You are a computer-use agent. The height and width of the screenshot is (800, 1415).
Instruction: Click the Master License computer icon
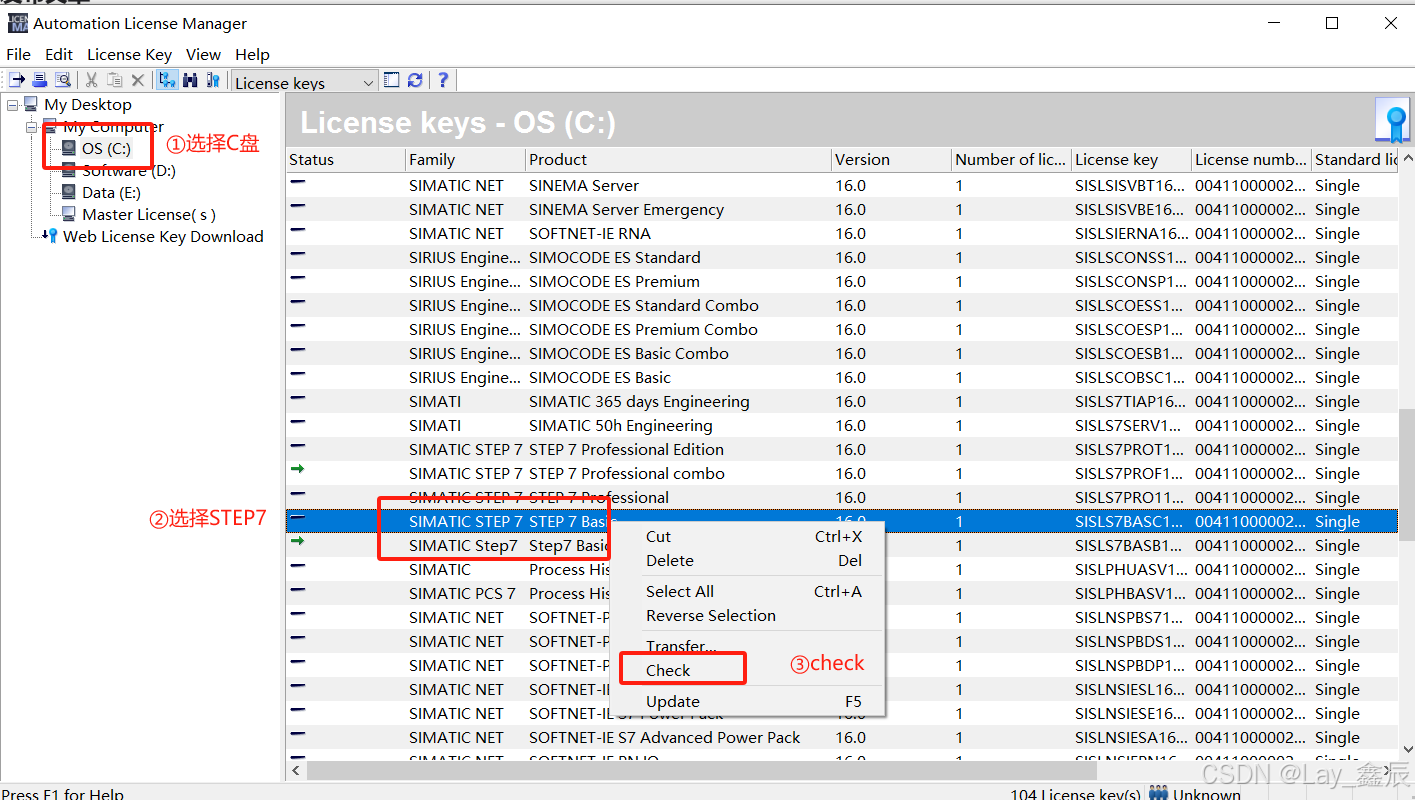coord(68,214)
